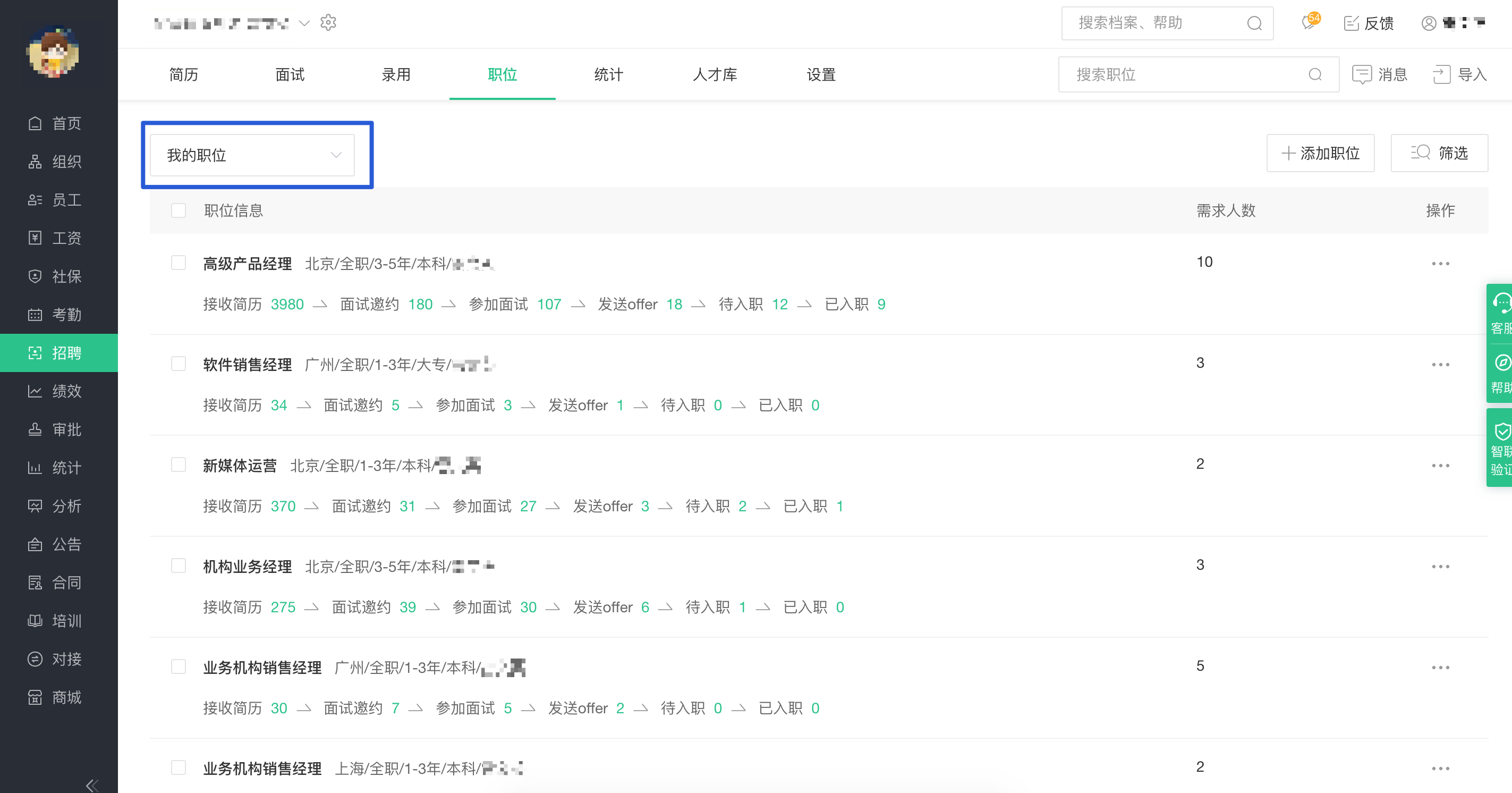This screenshot has height=793, width=1512.
Task: Open more actions for 机构业务经理
Action: point(1440,566)
